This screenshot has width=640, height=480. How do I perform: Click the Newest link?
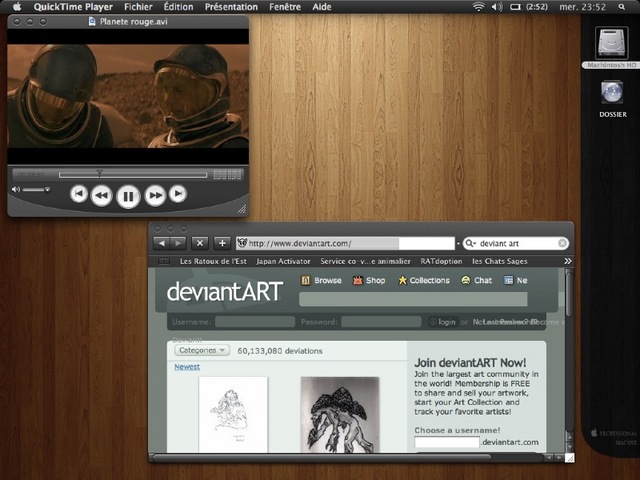[x=187, y=367]
